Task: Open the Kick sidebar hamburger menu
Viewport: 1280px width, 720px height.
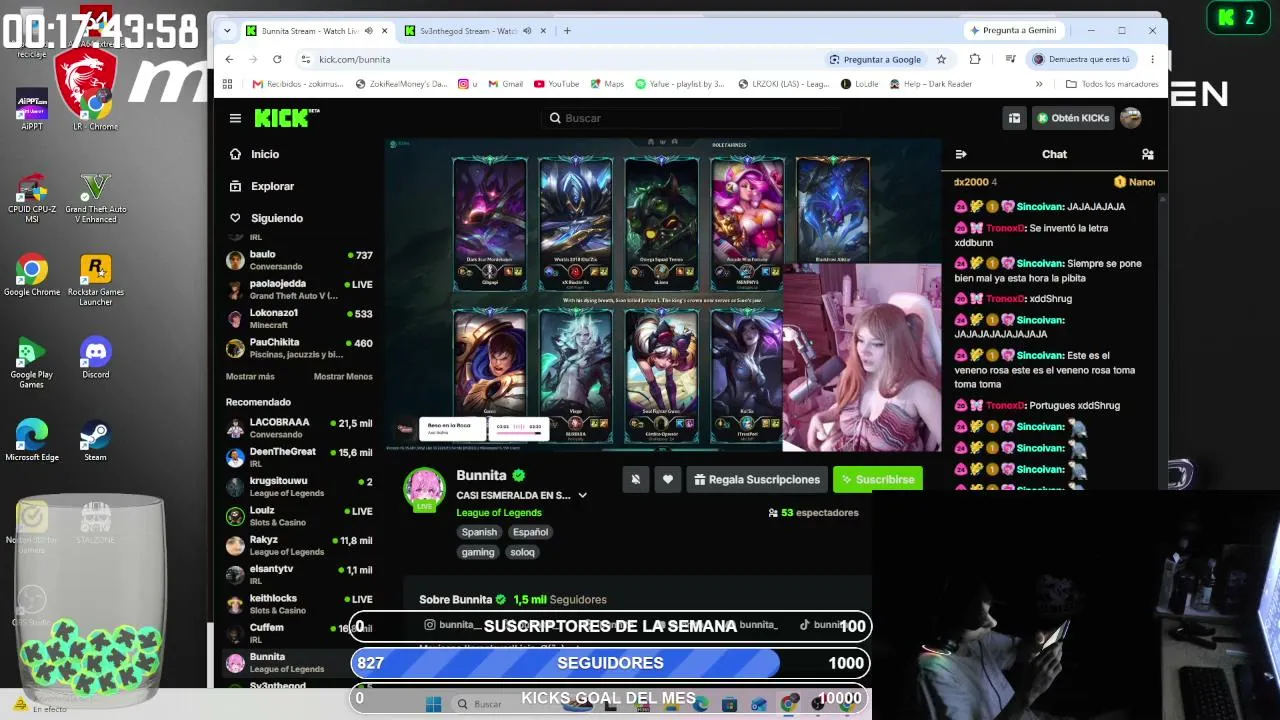Action: pos(235,118)
